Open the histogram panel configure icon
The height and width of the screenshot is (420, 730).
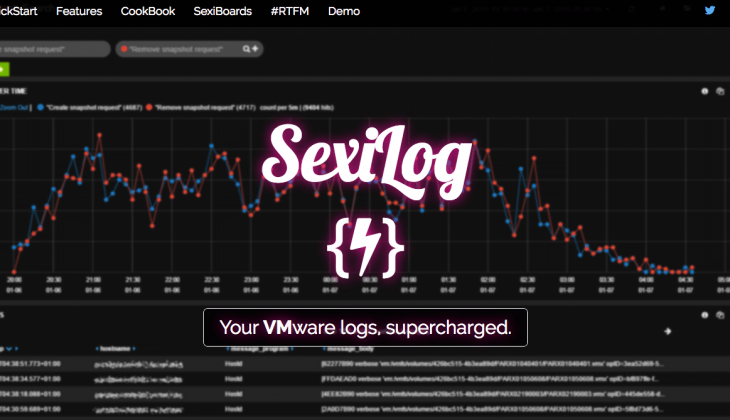(x=720, y=91)
